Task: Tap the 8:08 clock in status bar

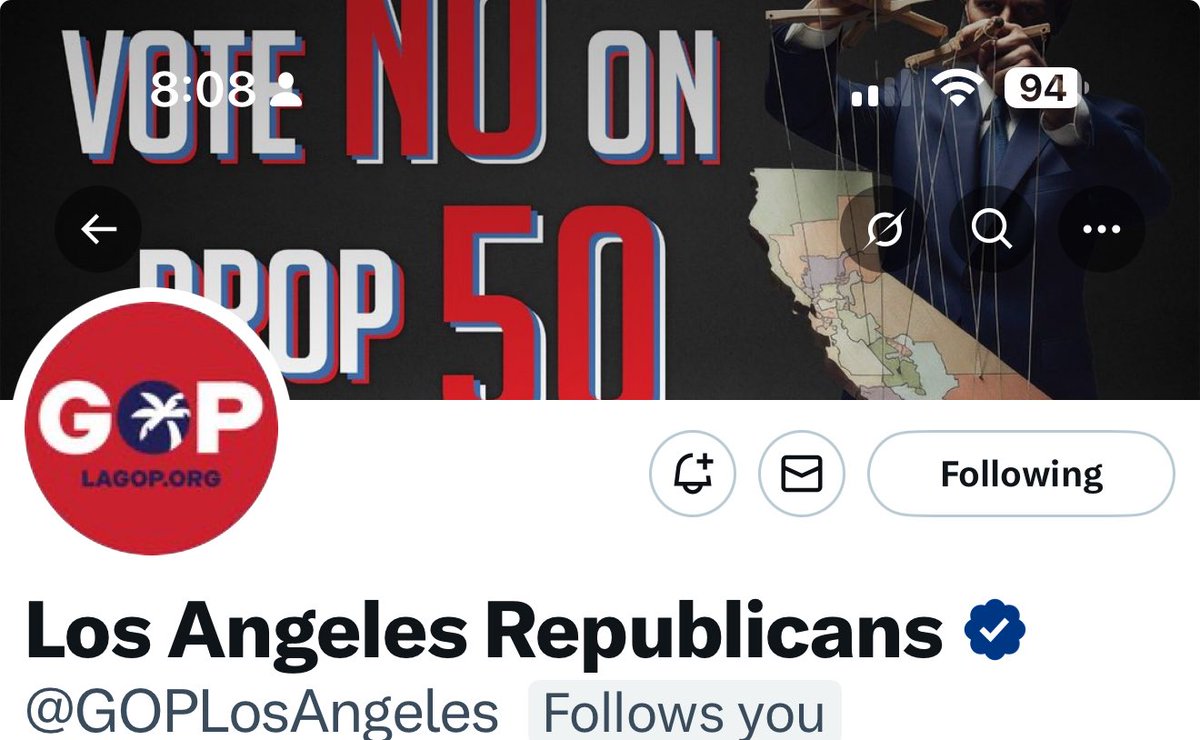Action: pos(203,90)
